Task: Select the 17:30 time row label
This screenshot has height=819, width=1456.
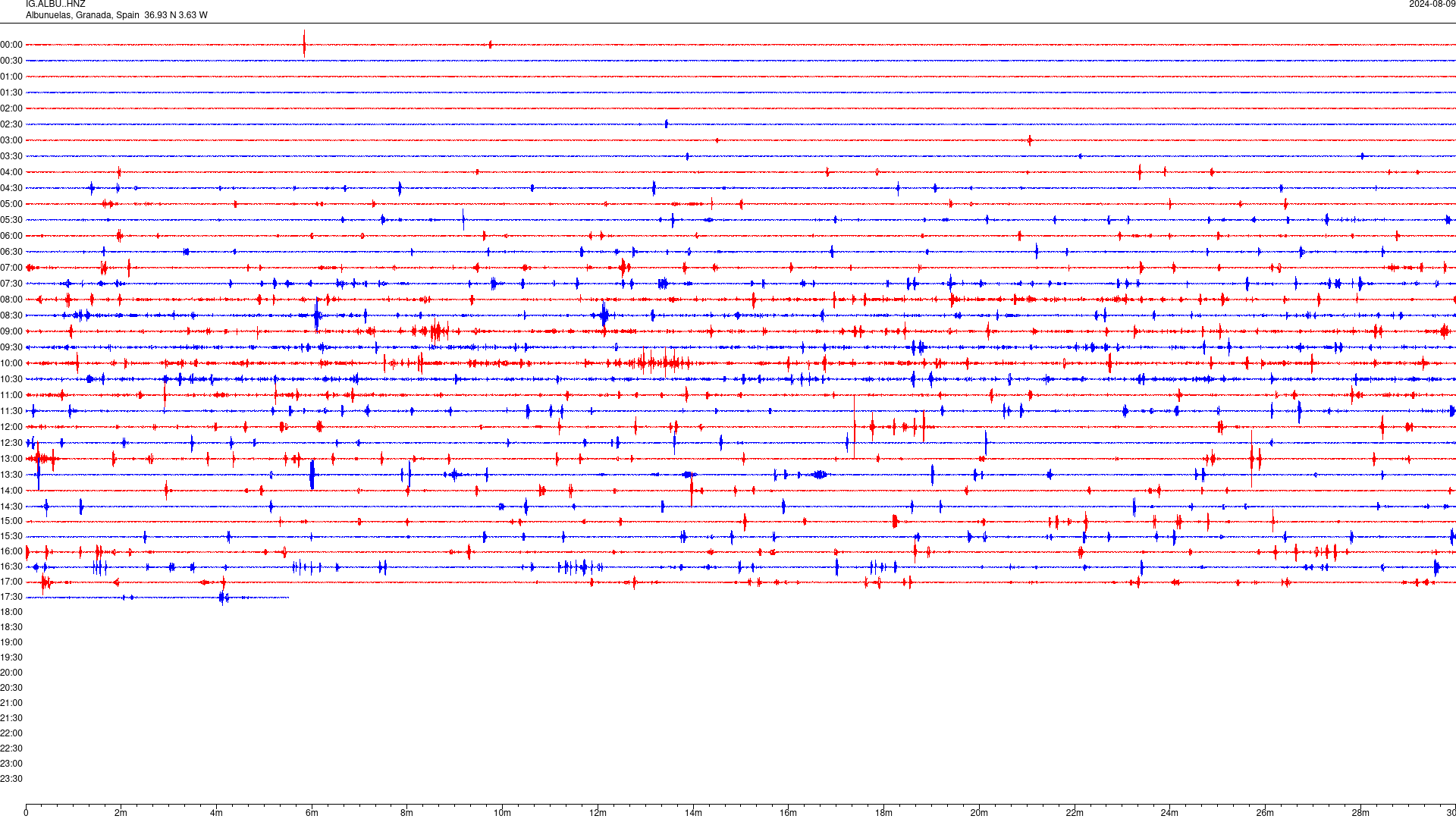Action: [x=11, y=597]
